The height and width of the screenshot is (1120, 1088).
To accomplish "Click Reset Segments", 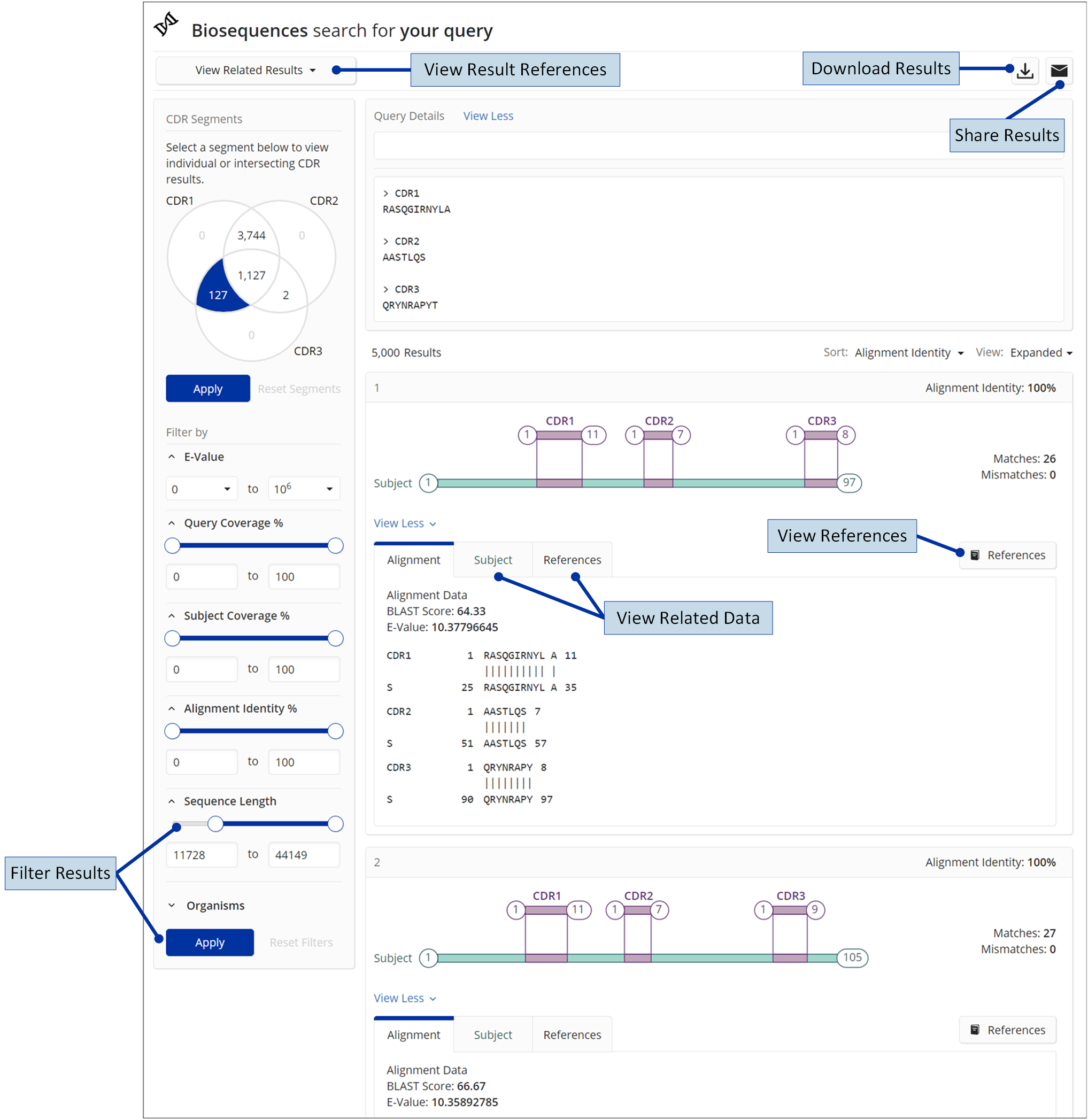I will pyautogui.click(x=299, y=389).
